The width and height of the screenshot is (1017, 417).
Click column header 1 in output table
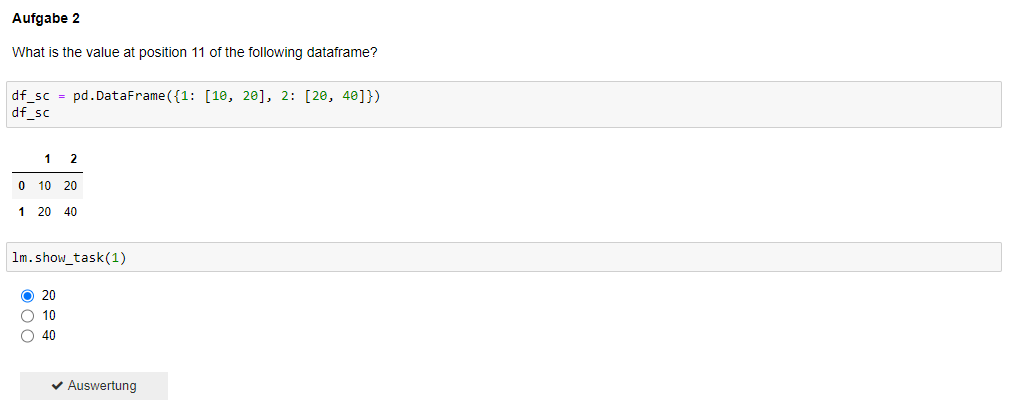click(x=47, y=159)
